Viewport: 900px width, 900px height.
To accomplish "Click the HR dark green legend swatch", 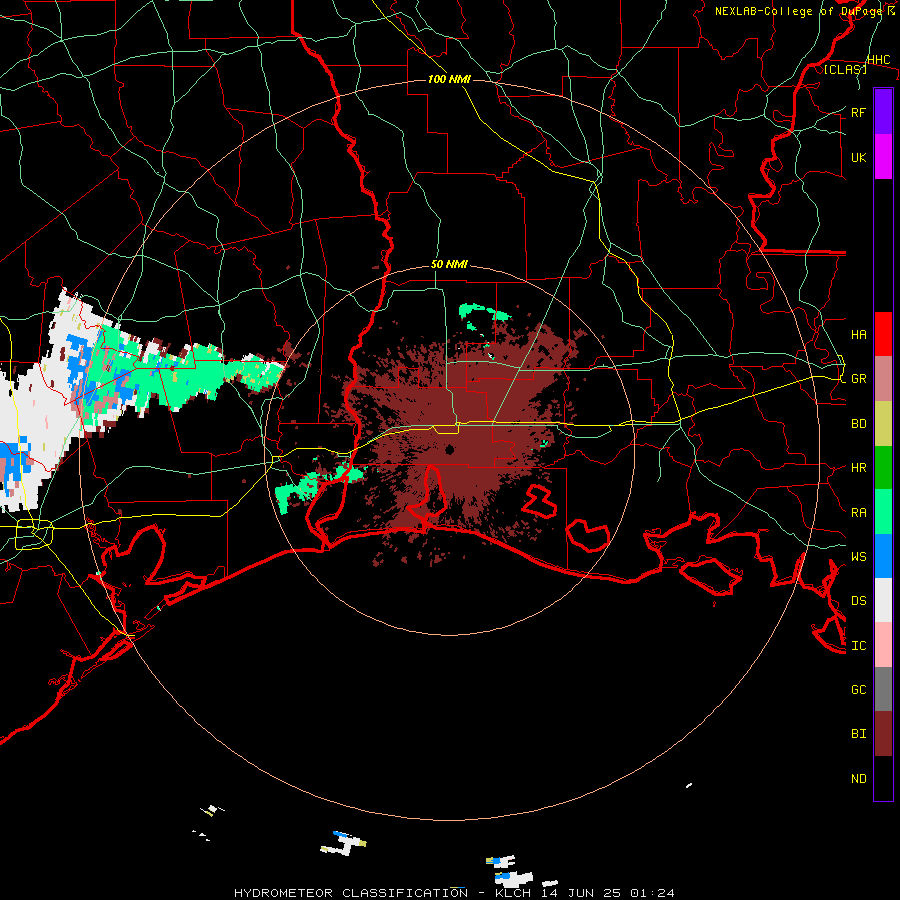I will tap(883, 467).
